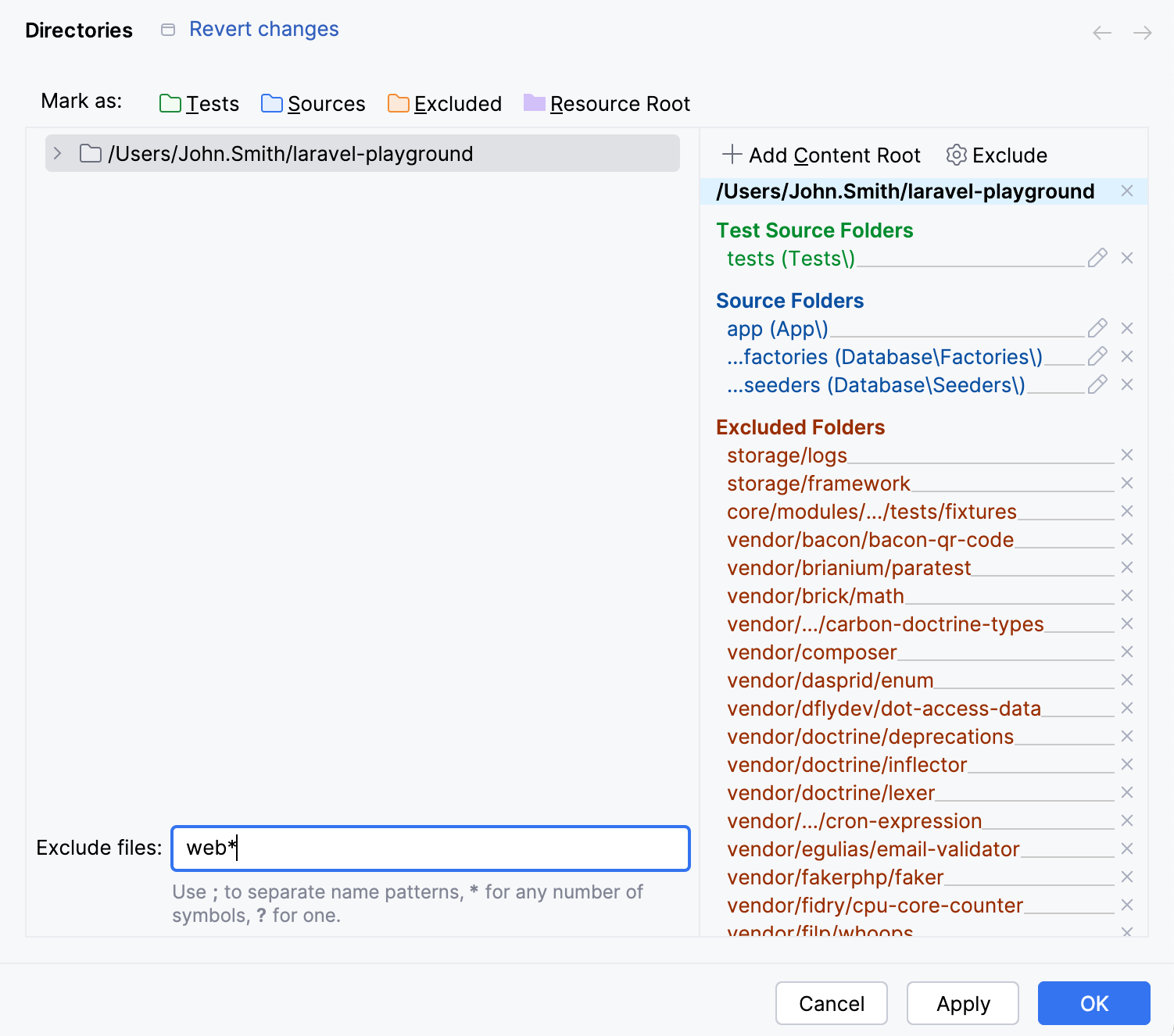Open the Exclude gear option

tap(996, 155)
